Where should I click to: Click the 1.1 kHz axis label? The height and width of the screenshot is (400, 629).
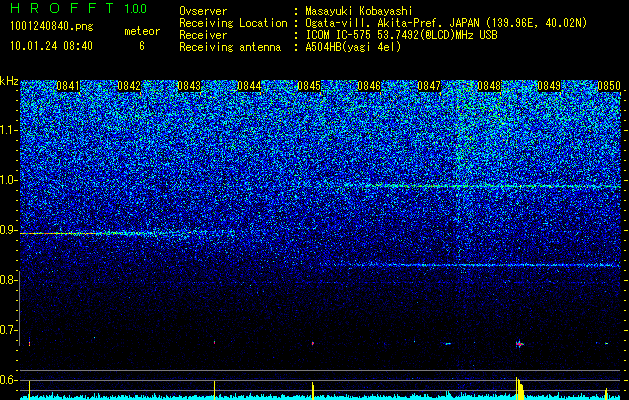pos(9,130)
